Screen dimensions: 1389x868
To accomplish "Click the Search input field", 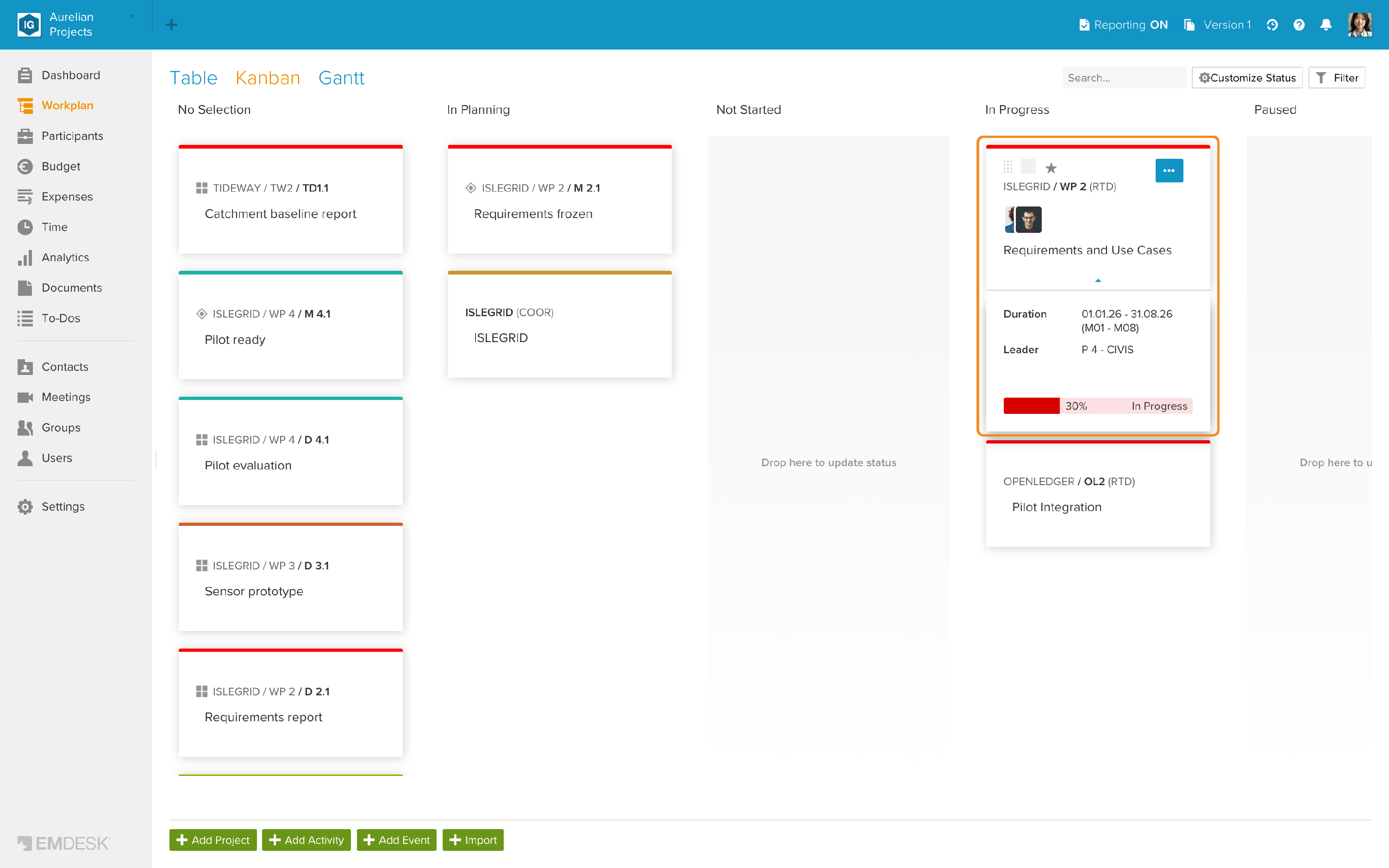I will [x=1124, y=77].
